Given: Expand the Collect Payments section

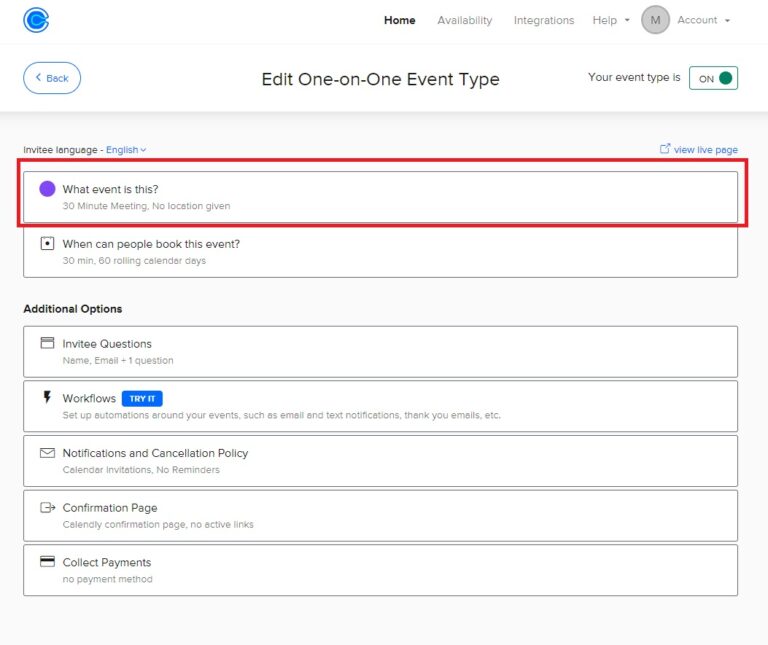Looking at the screenshot, I should tap(380, 571).
